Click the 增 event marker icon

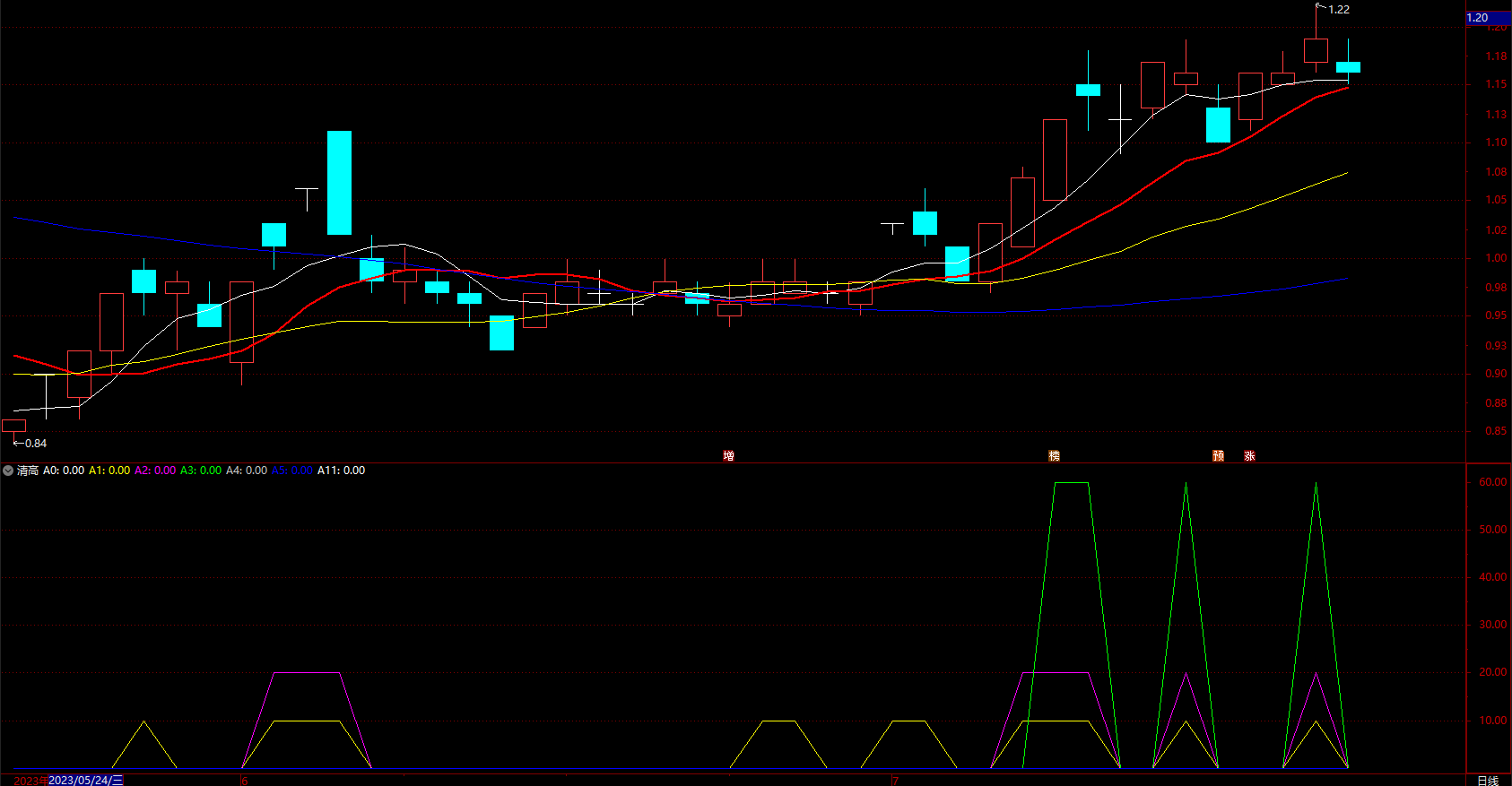[x=729, y=456]
